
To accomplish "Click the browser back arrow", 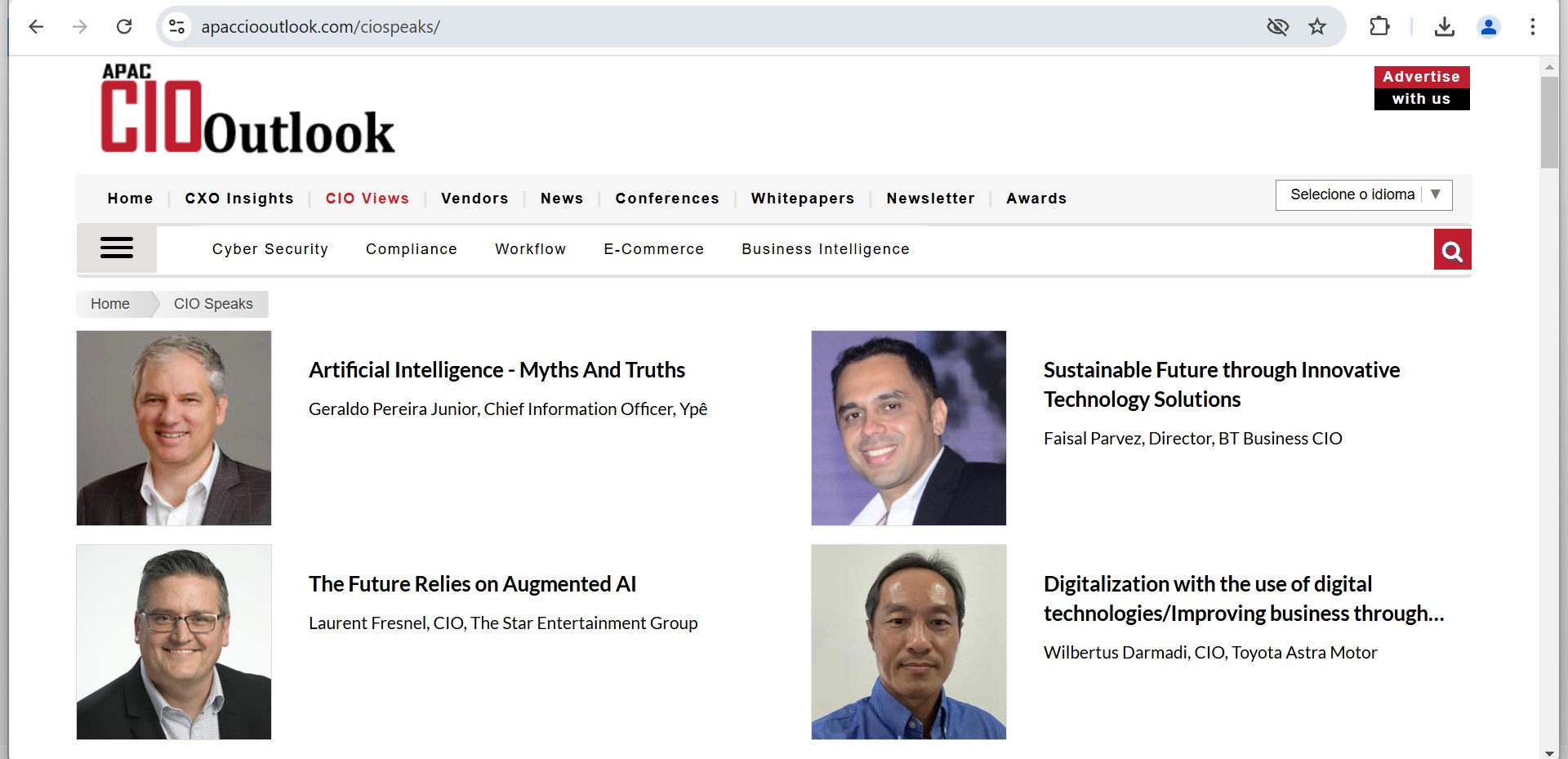I will coord(36,27).
